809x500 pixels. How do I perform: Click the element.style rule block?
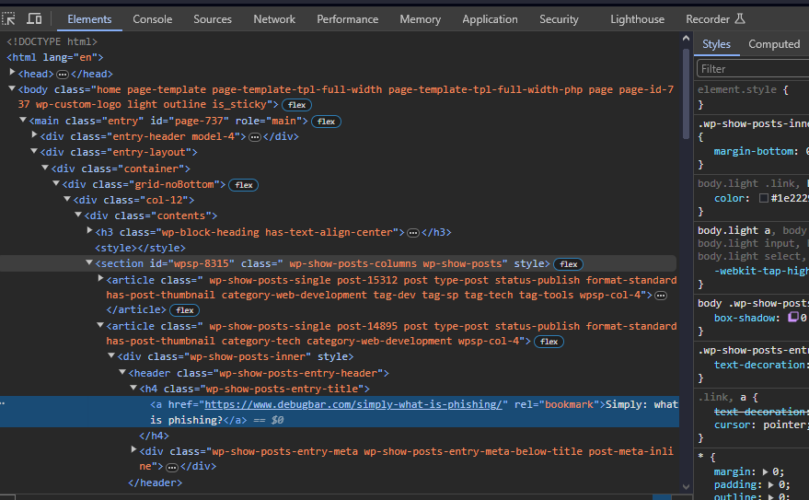tap(752, 96)
